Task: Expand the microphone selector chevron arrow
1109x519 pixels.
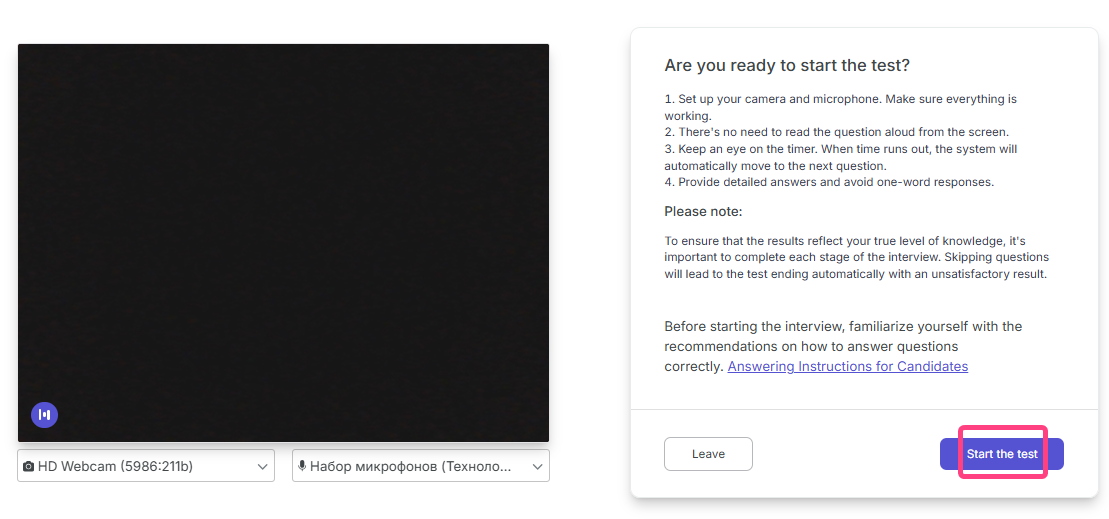Action: [x=538, y=466]
